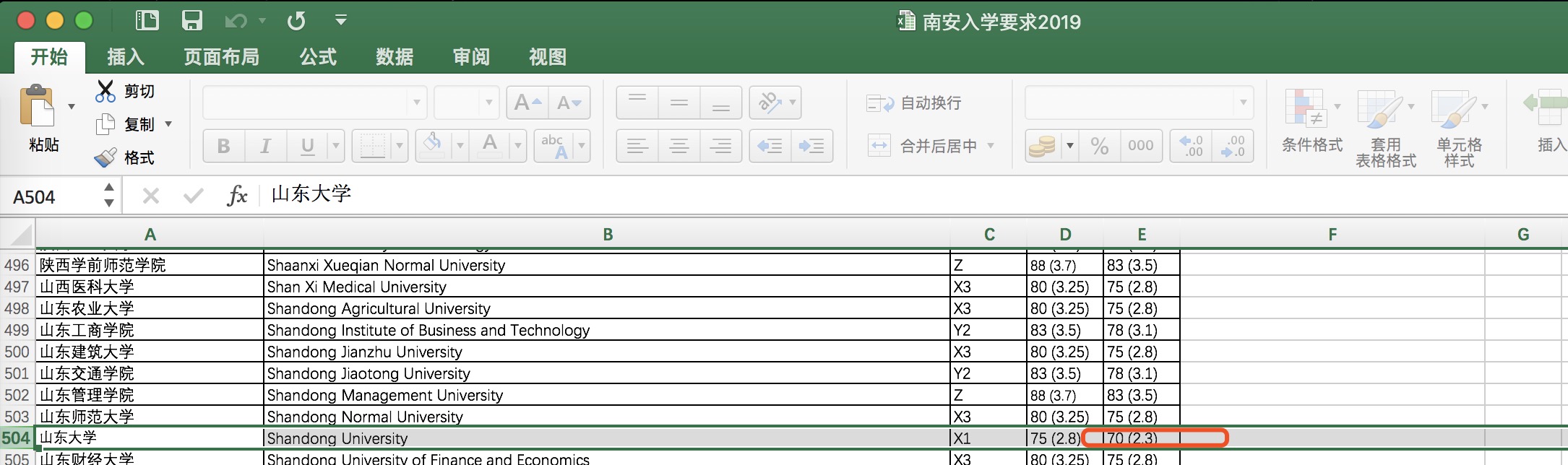Click the percent style icon
1568x465 pixels.
point(1100,147)
